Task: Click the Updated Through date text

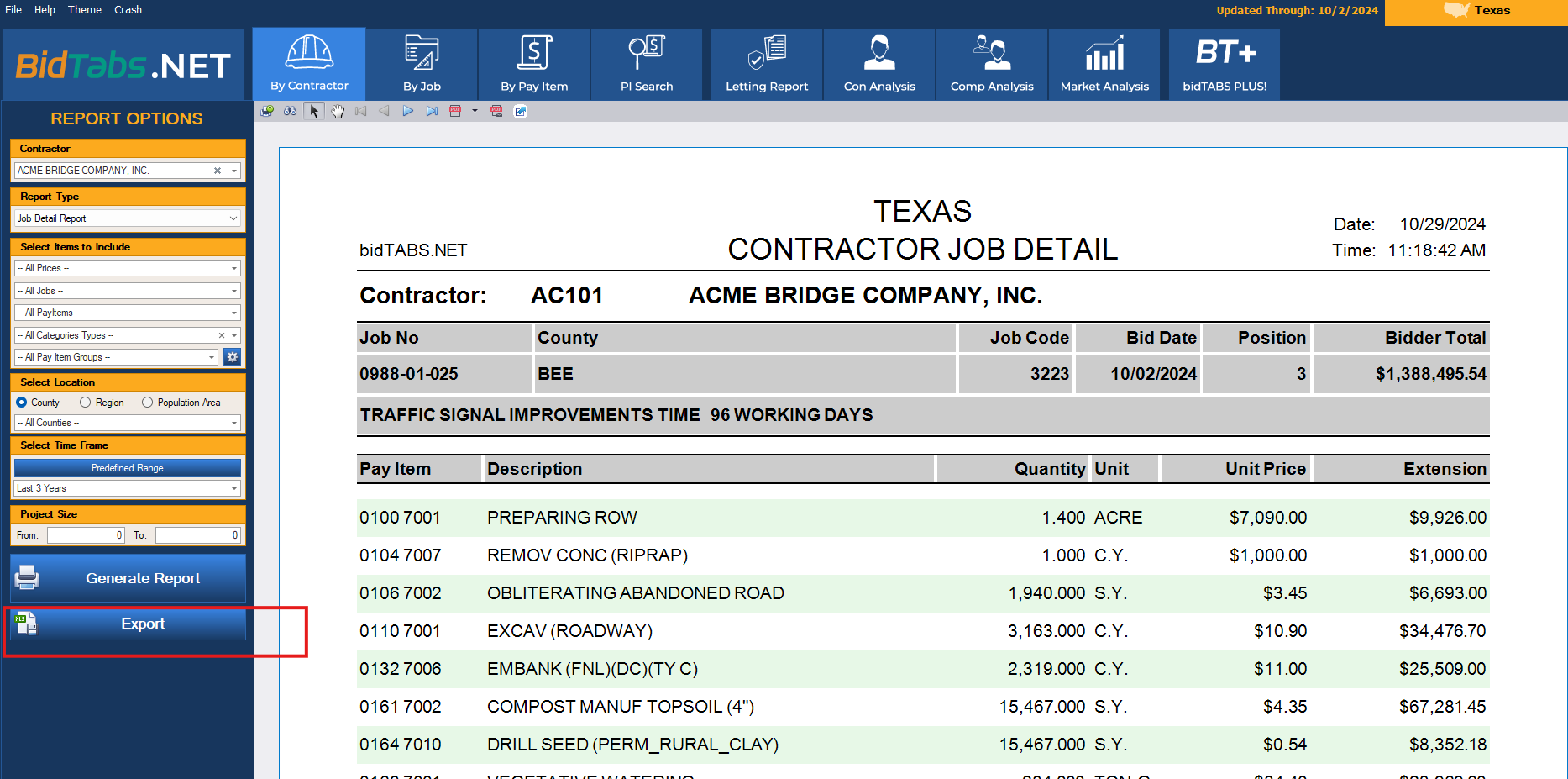Action: (1297, 11)
